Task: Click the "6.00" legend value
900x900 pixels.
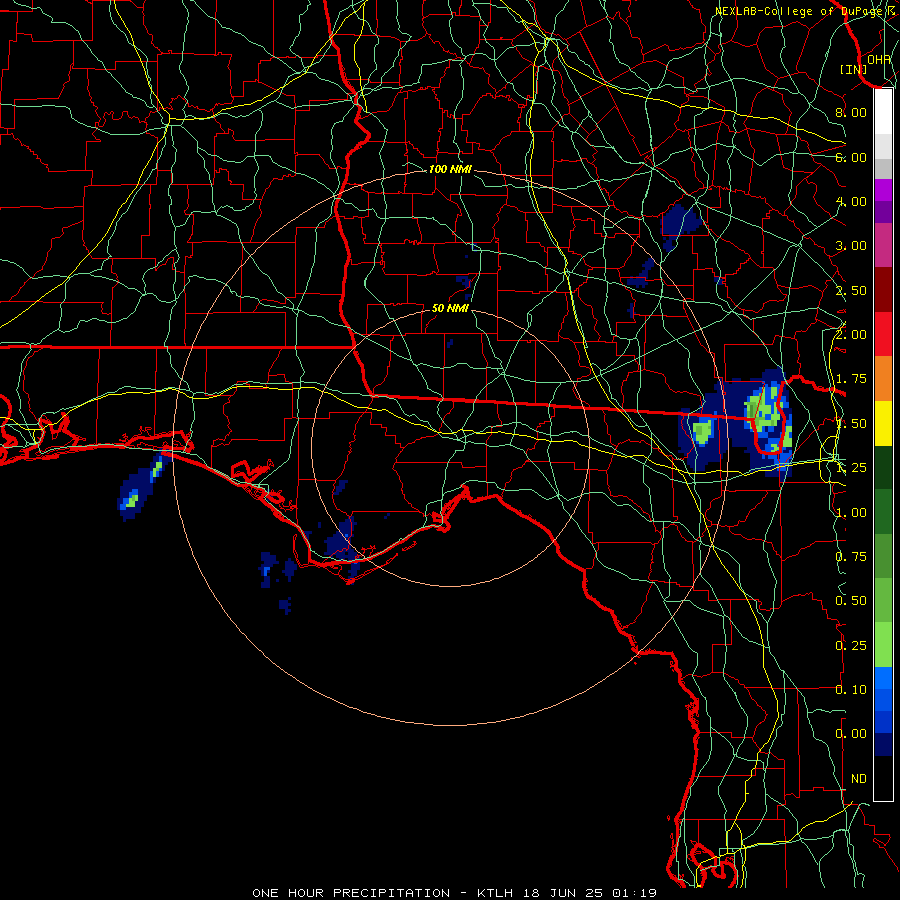Action: tap(851, 157)
